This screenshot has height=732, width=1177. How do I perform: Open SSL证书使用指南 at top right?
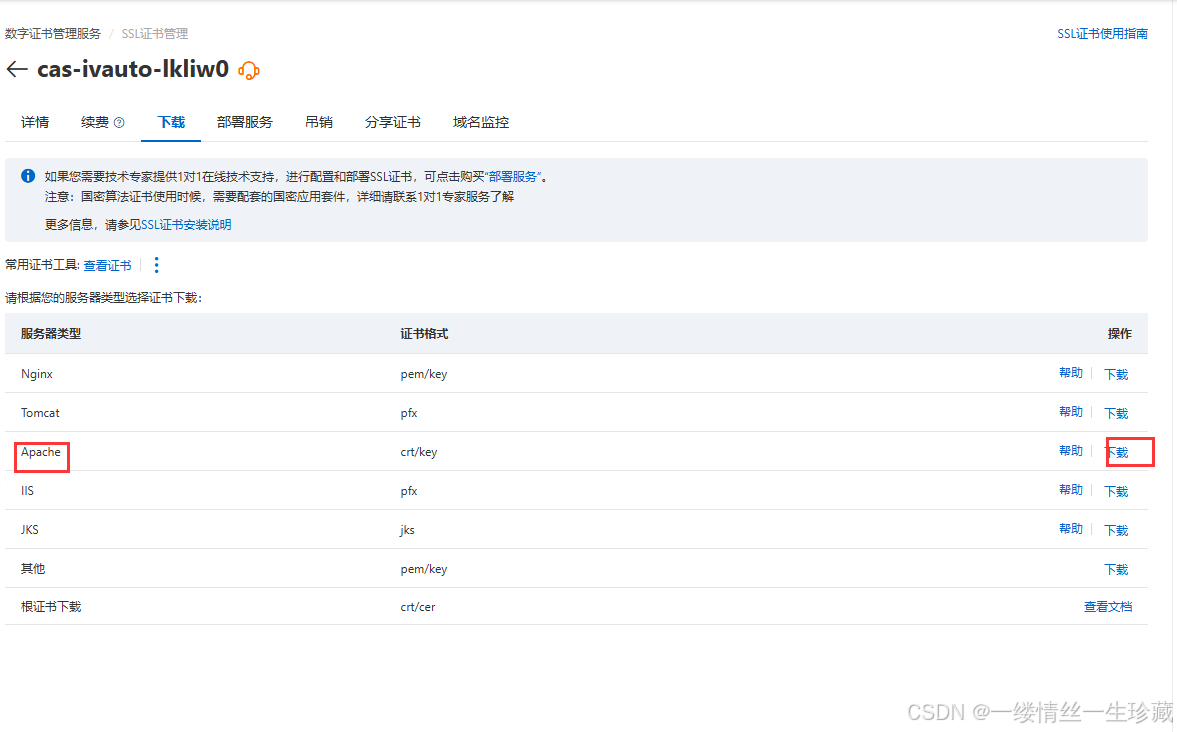point(1103,33)
